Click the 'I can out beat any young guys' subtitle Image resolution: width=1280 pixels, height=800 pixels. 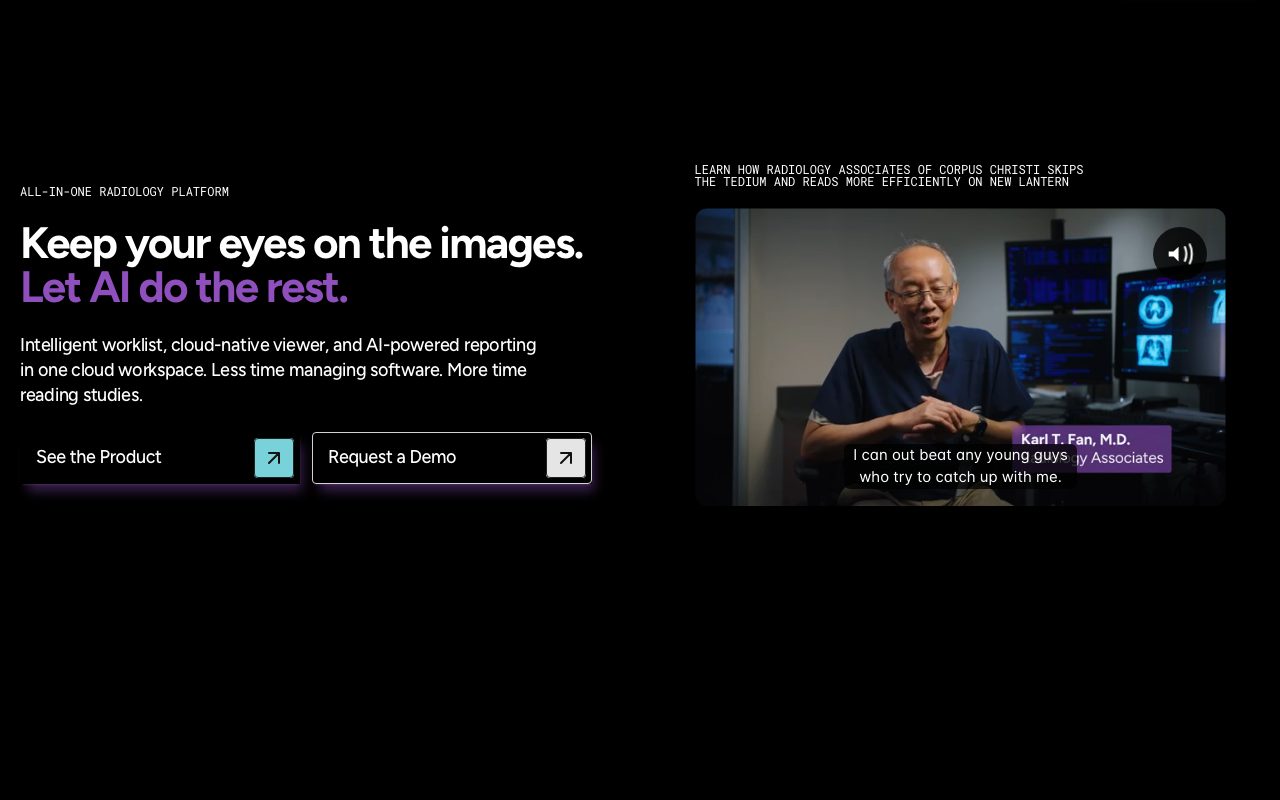click(x=960, y=466)
